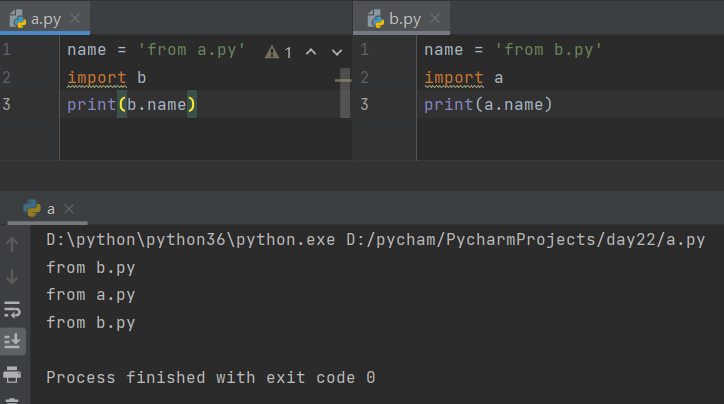The image size is (724, 404).
Task: Close the a.py tab
Action: (76, 18)
